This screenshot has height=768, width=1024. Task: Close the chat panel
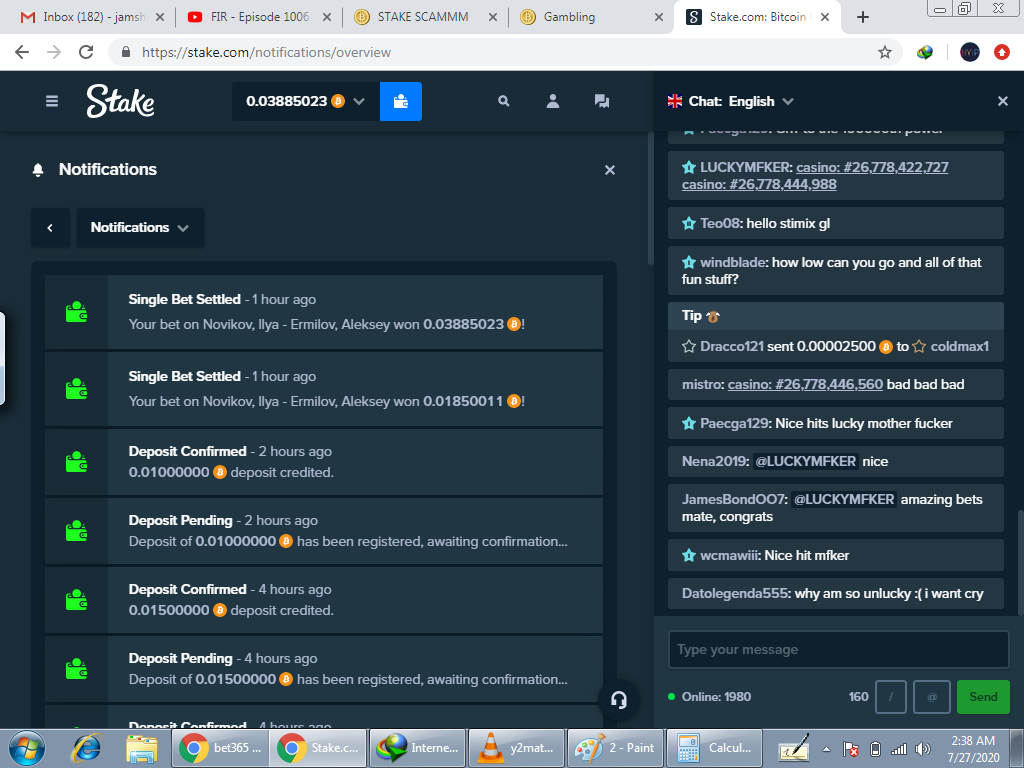[1002, 101]
